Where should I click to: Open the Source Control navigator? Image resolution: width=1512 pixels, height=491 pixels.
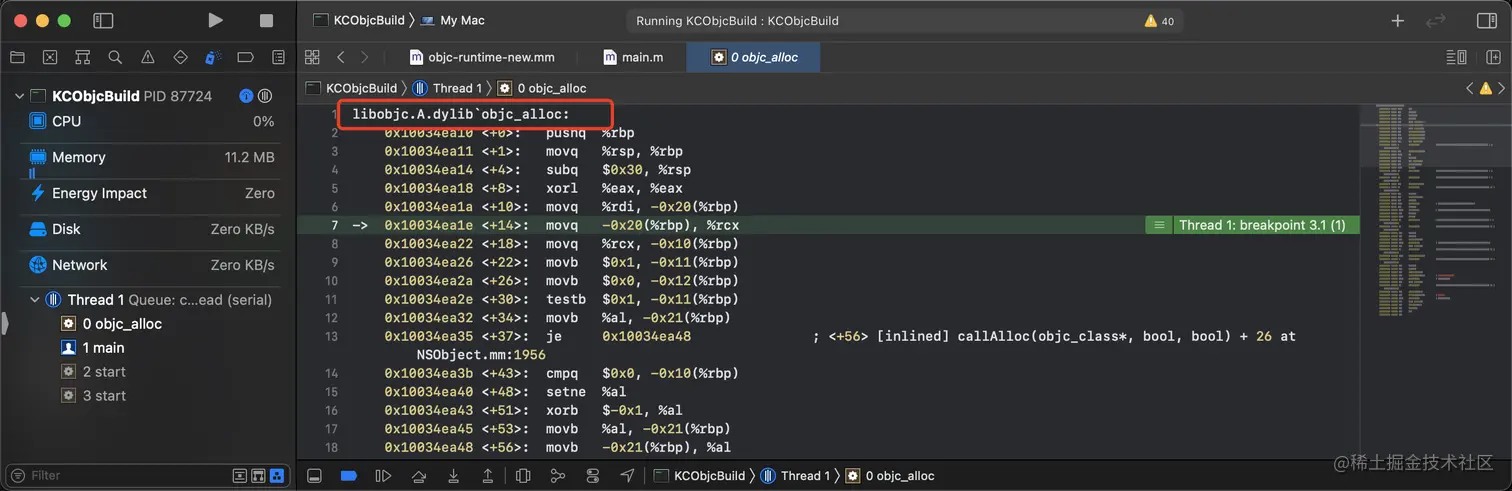[x=50, y=57]
